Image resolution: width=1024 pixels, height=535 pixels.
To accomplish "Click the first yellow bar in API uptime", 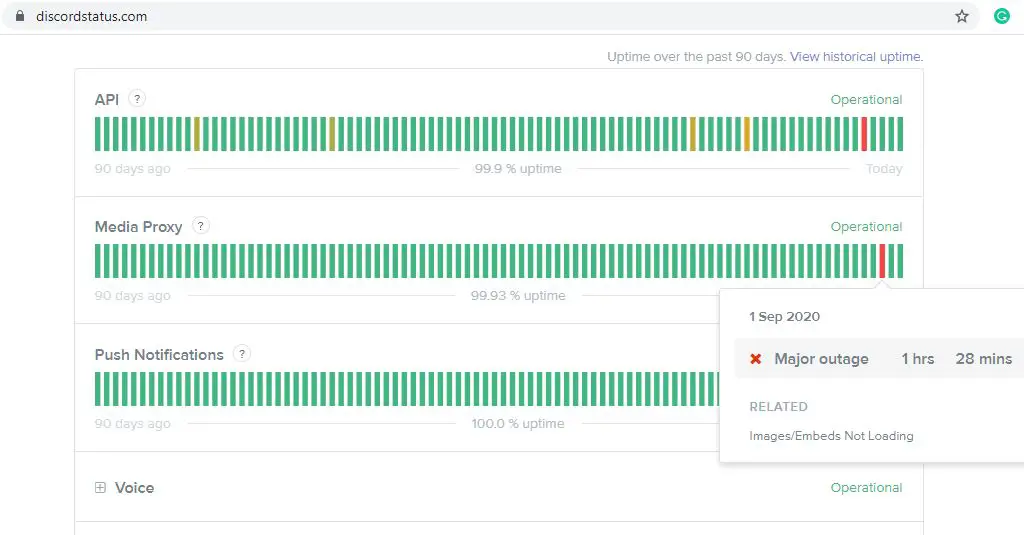I will [197, 134].
